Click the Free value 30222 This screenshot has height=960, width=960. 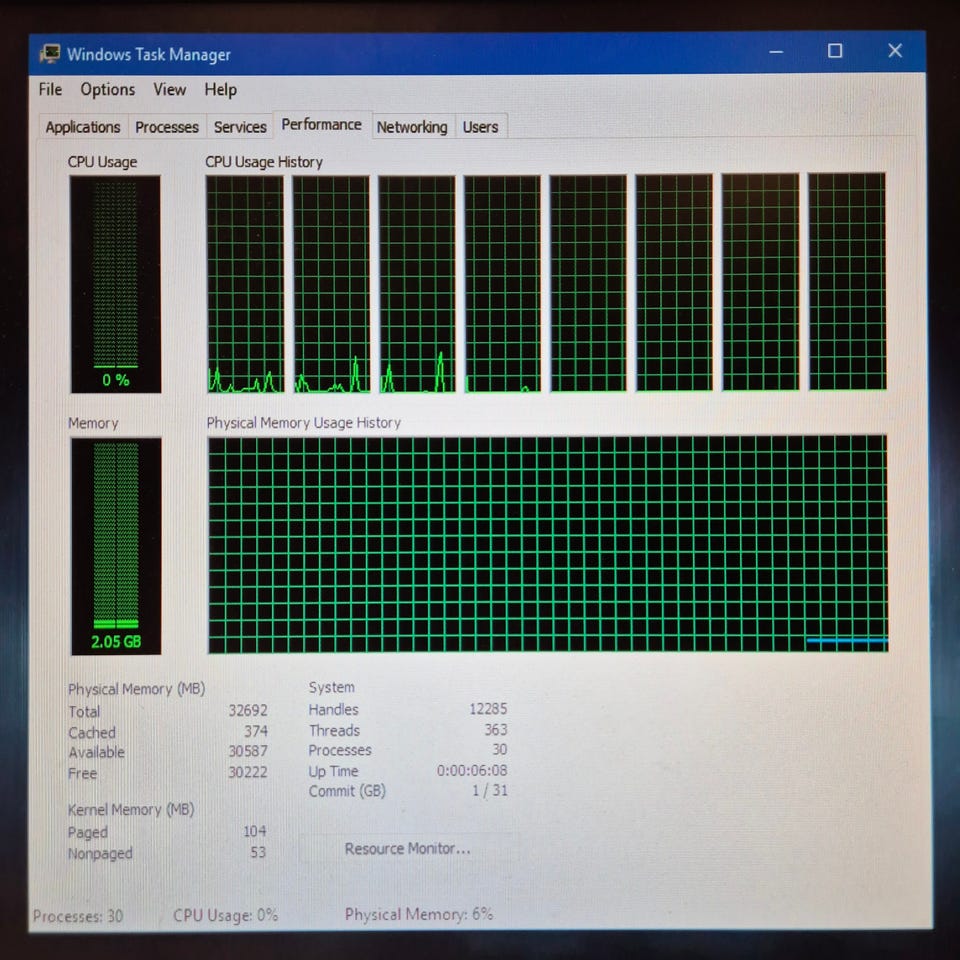[248, 772]
